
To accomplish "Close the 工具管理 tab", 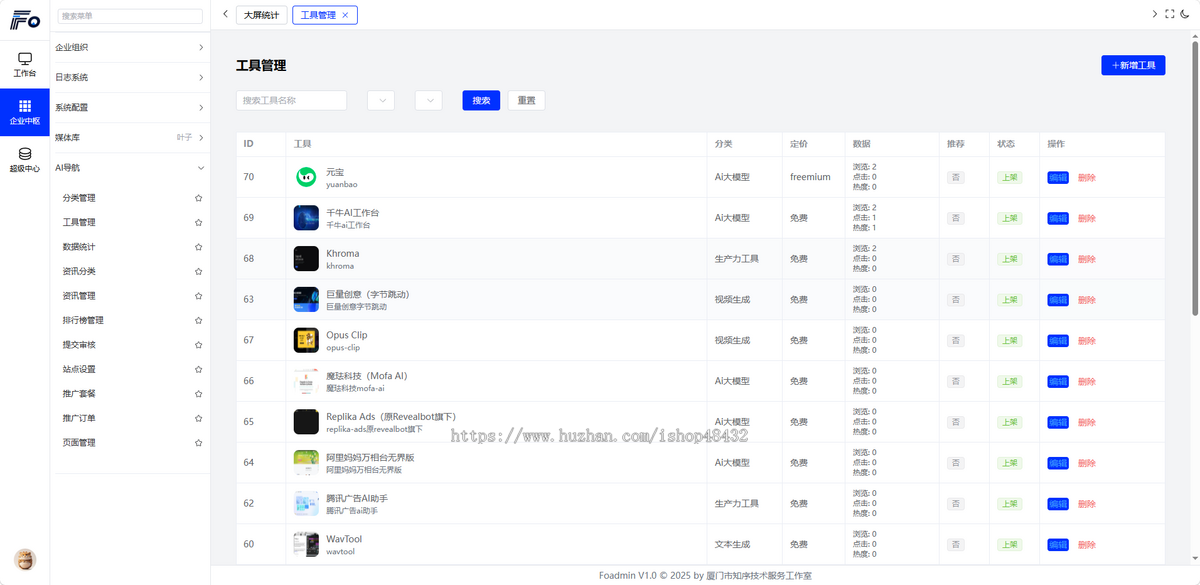I will 345,15.
